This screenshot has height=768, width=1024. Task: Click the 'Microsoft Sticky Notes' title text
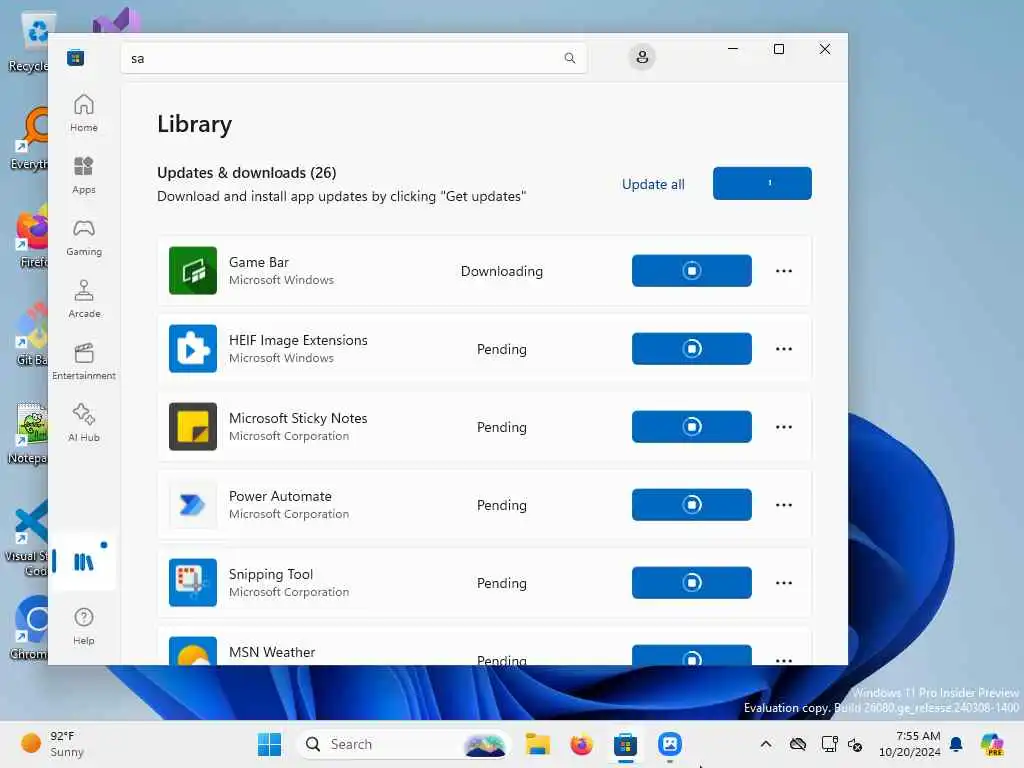[x=298, y=418]
